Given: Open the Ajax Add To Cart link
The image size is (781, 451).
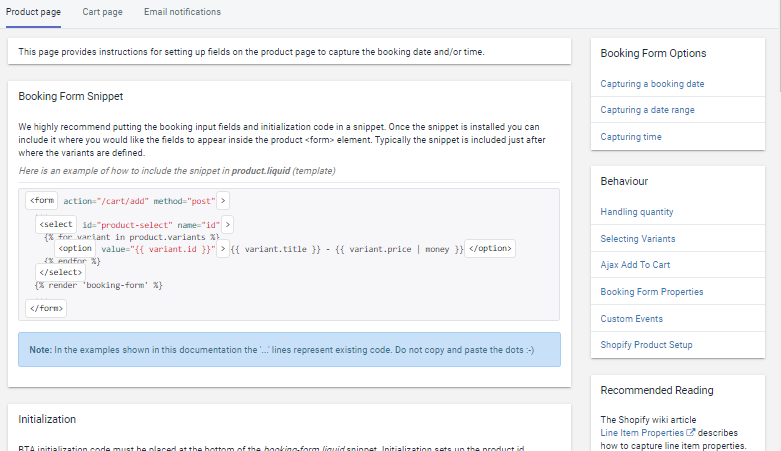Looking at the screenshot, I should coord(635,265).
